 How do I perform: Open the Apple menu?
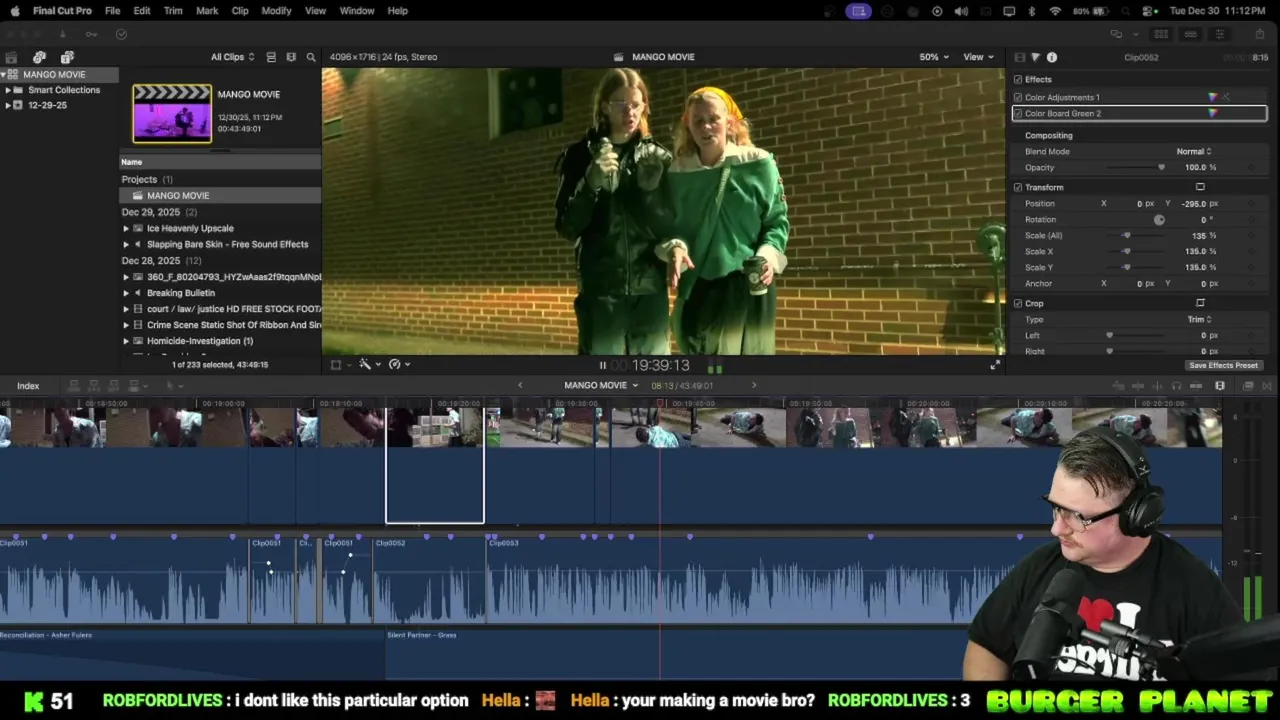point(14,10)
